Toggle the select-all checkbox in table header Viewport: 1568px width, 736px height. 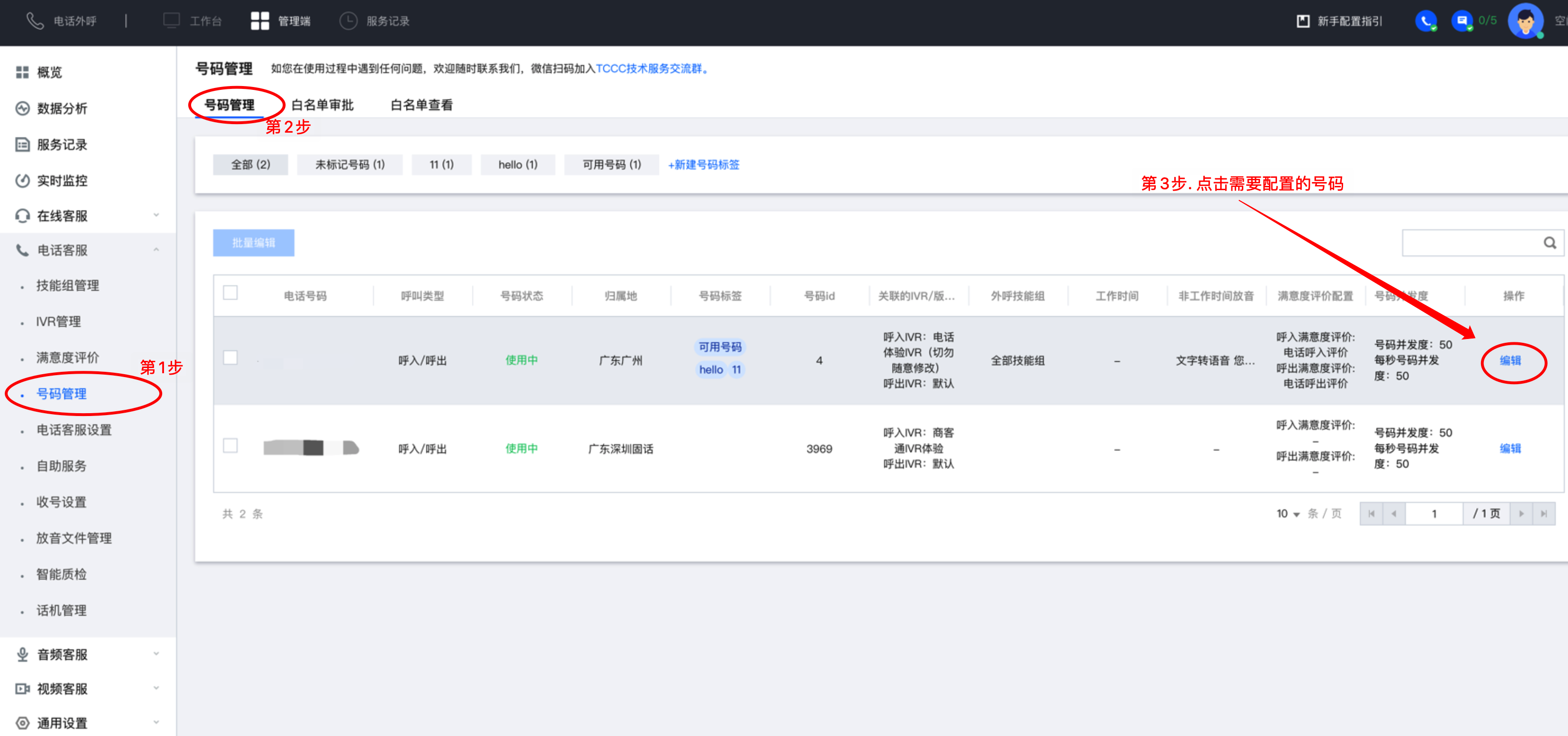(230, 293)
